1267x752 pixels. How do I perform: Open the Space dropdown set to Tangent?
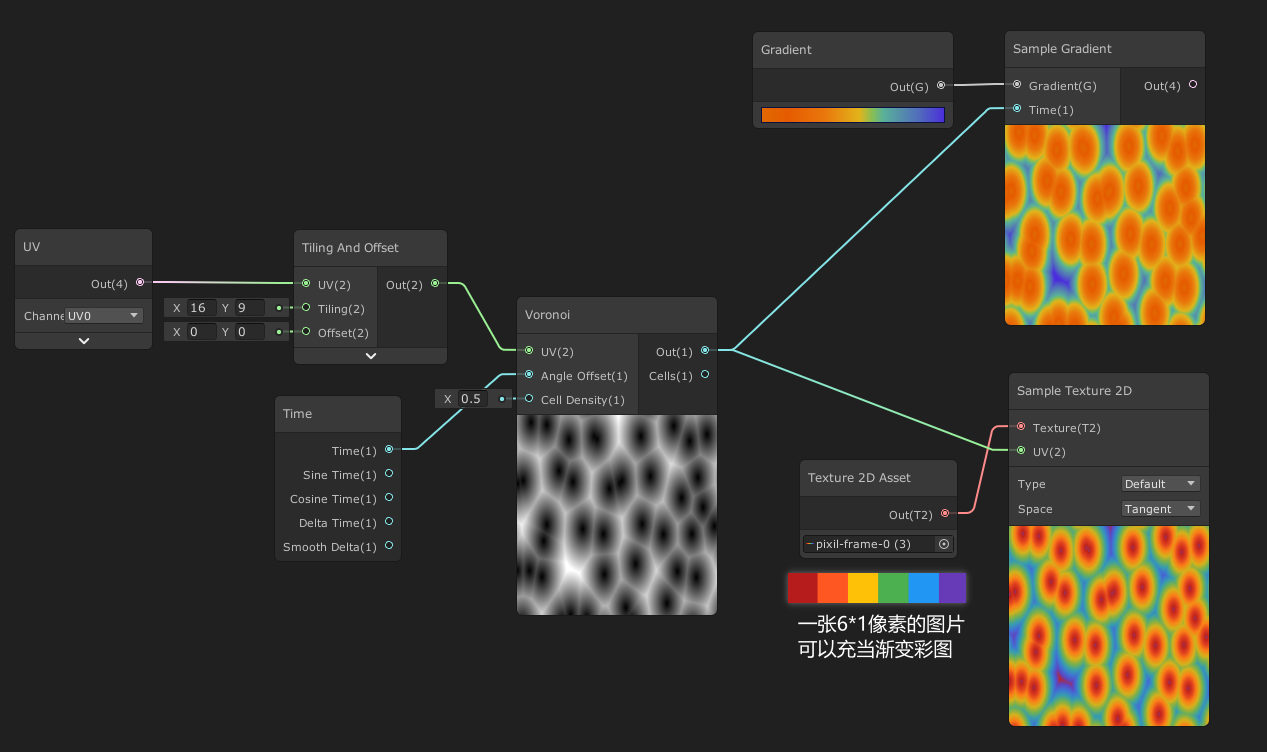pos(1159,508)
